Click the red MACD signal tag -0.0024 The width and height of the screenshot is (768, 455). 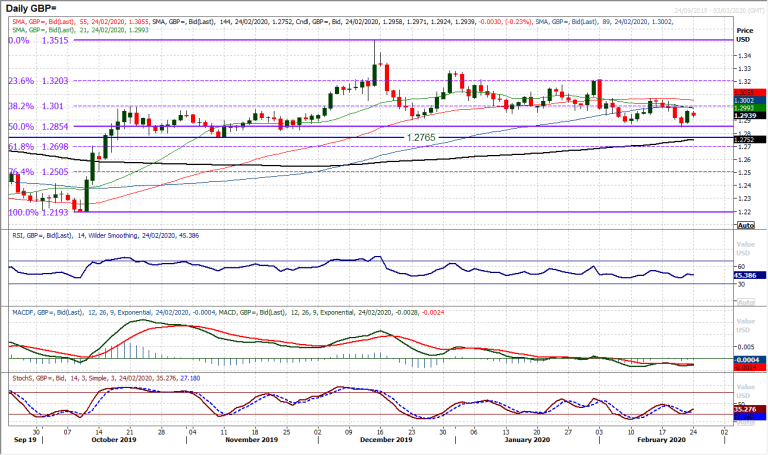[x=750, y=367]
